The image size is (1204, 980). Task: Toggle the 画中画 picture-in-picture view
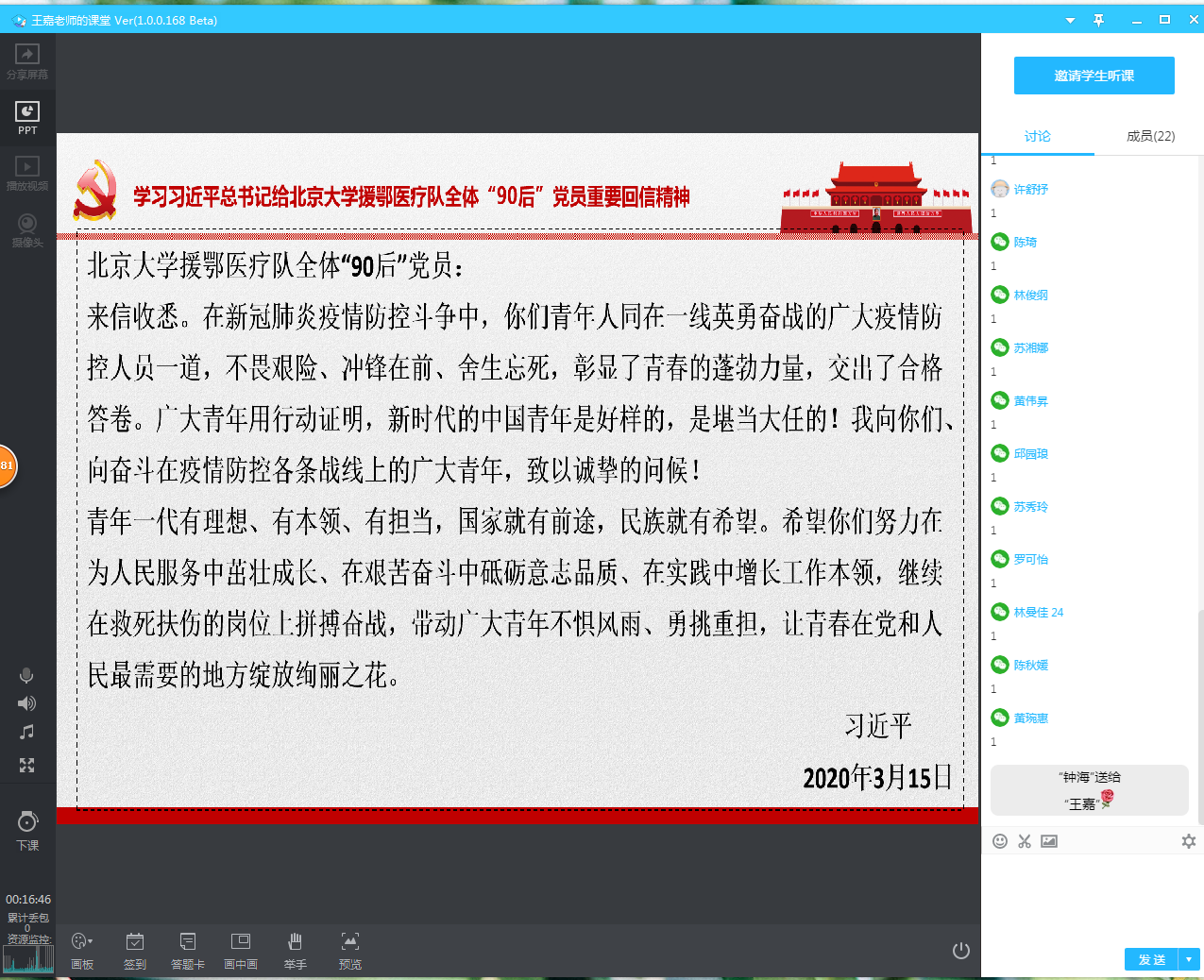[x=241, y=949]
